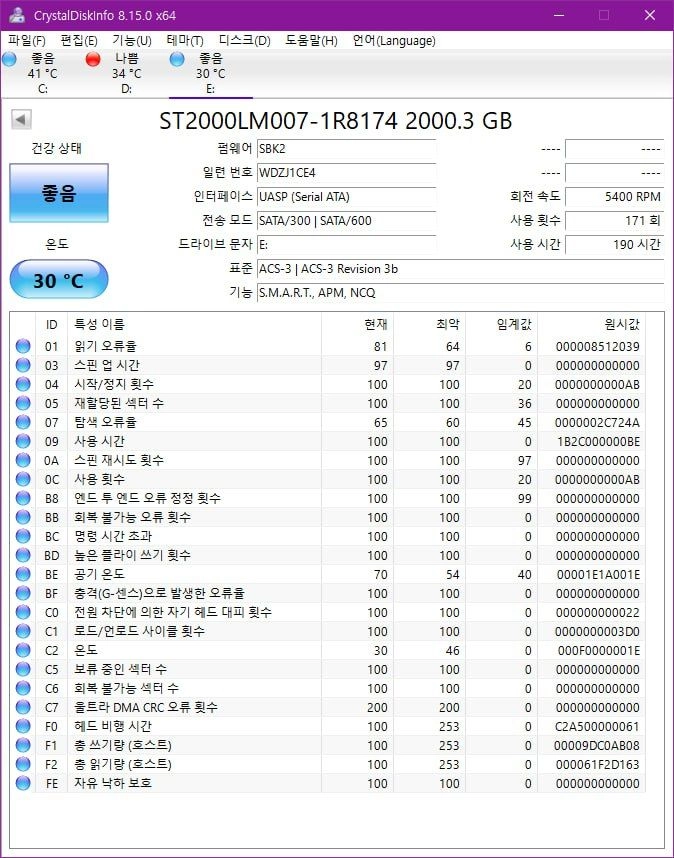The image size is (674, 858).
Task: Close the CrystalDiskInfo window
Action: [x=649, y=15]
